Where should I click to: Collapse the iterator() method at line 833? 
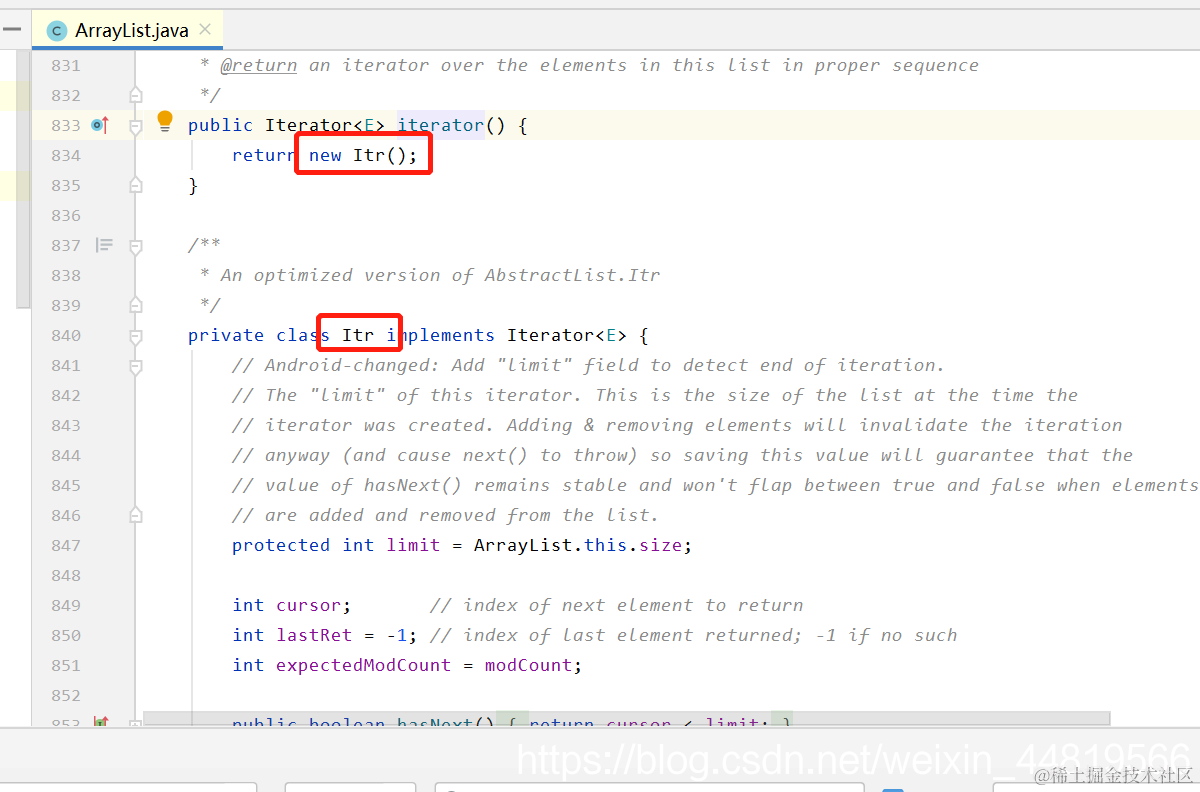(x=136, y=125)
